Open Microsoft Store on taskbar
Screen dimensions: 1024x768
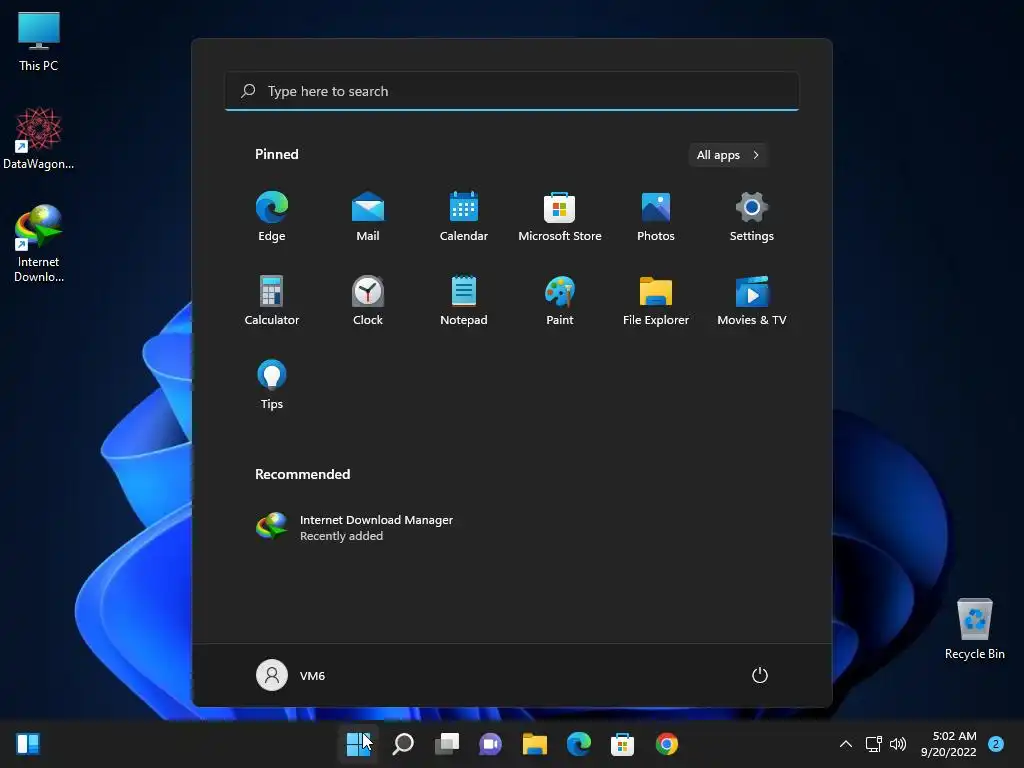pos(622,744)
